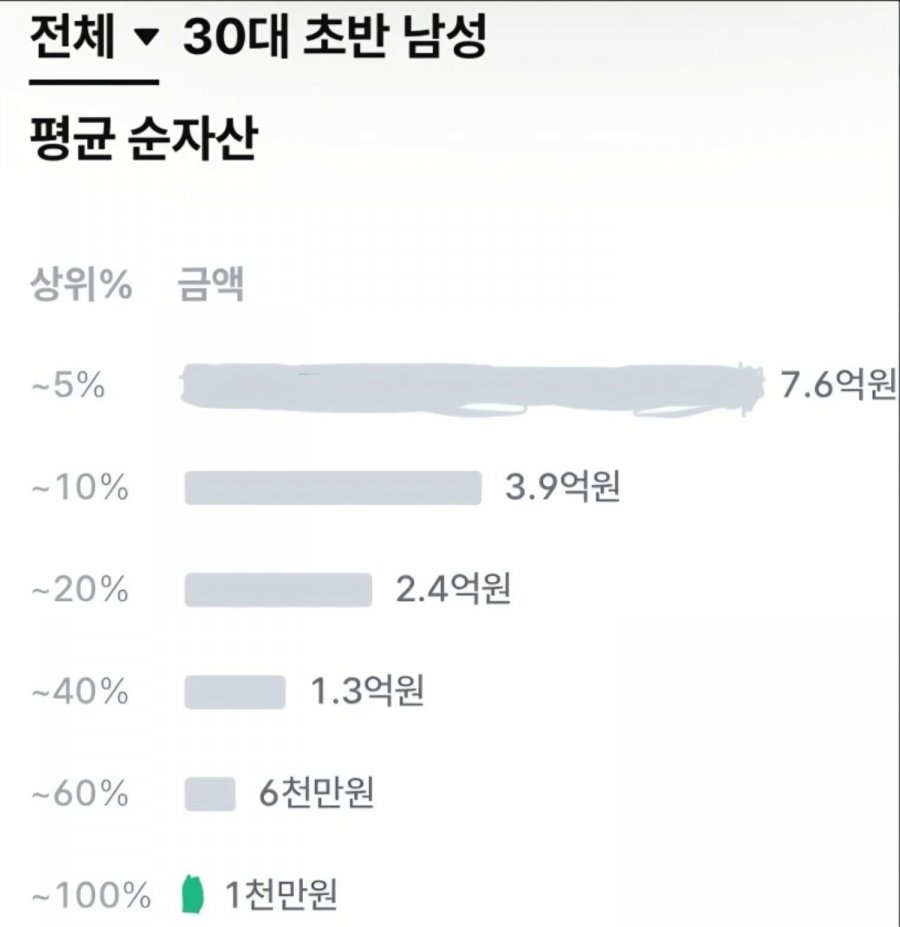
Task: Click the 30대 초반 남성 heading
Action: click(x=335, y=37)
